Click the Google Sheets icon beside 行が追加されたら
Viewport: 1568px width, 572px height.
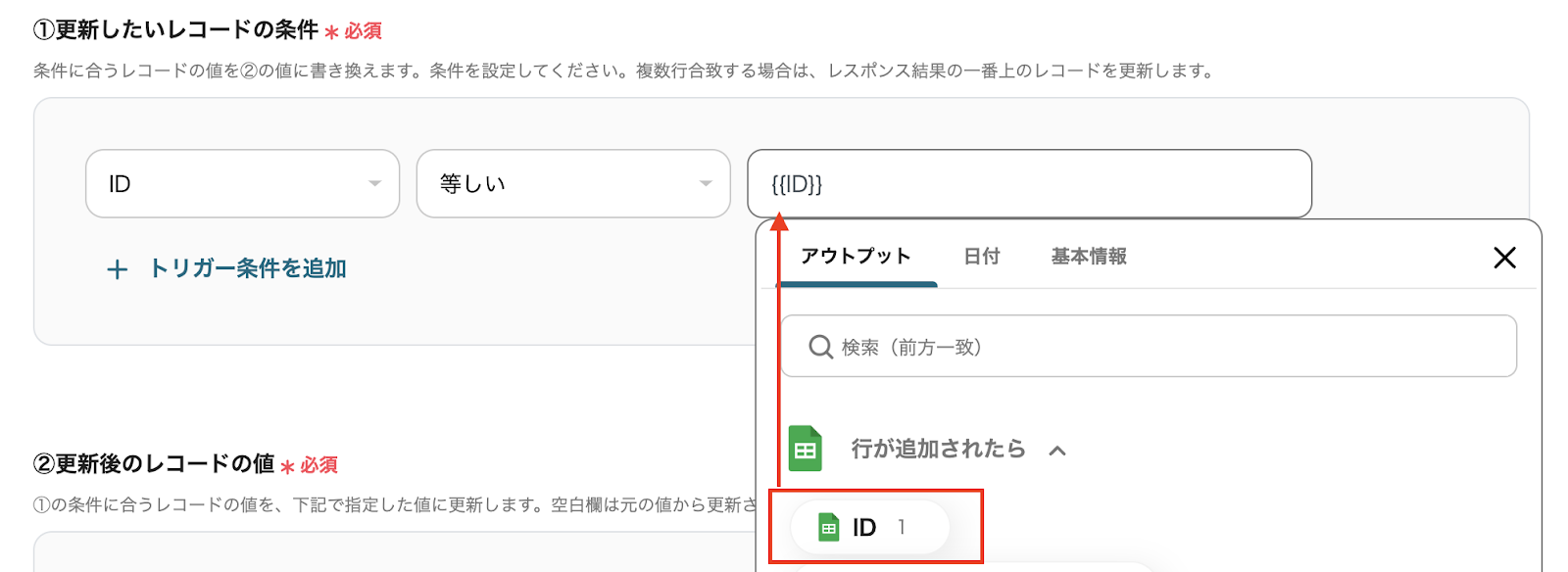tap(806, 450)
